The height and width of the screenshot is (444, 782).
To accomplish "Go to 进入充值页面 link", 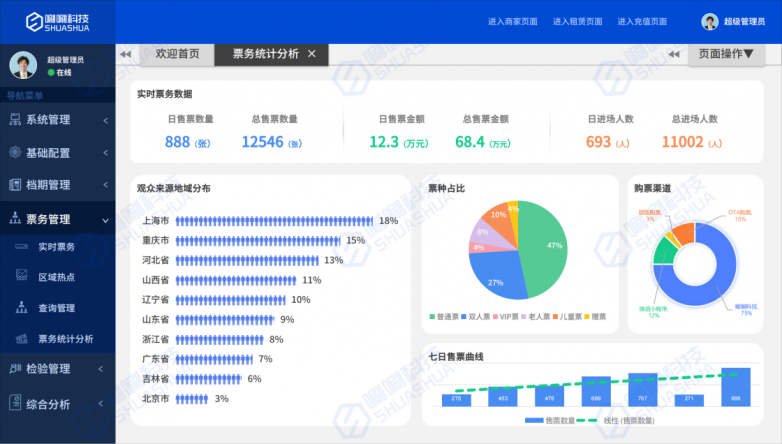I will coord(642,21).
